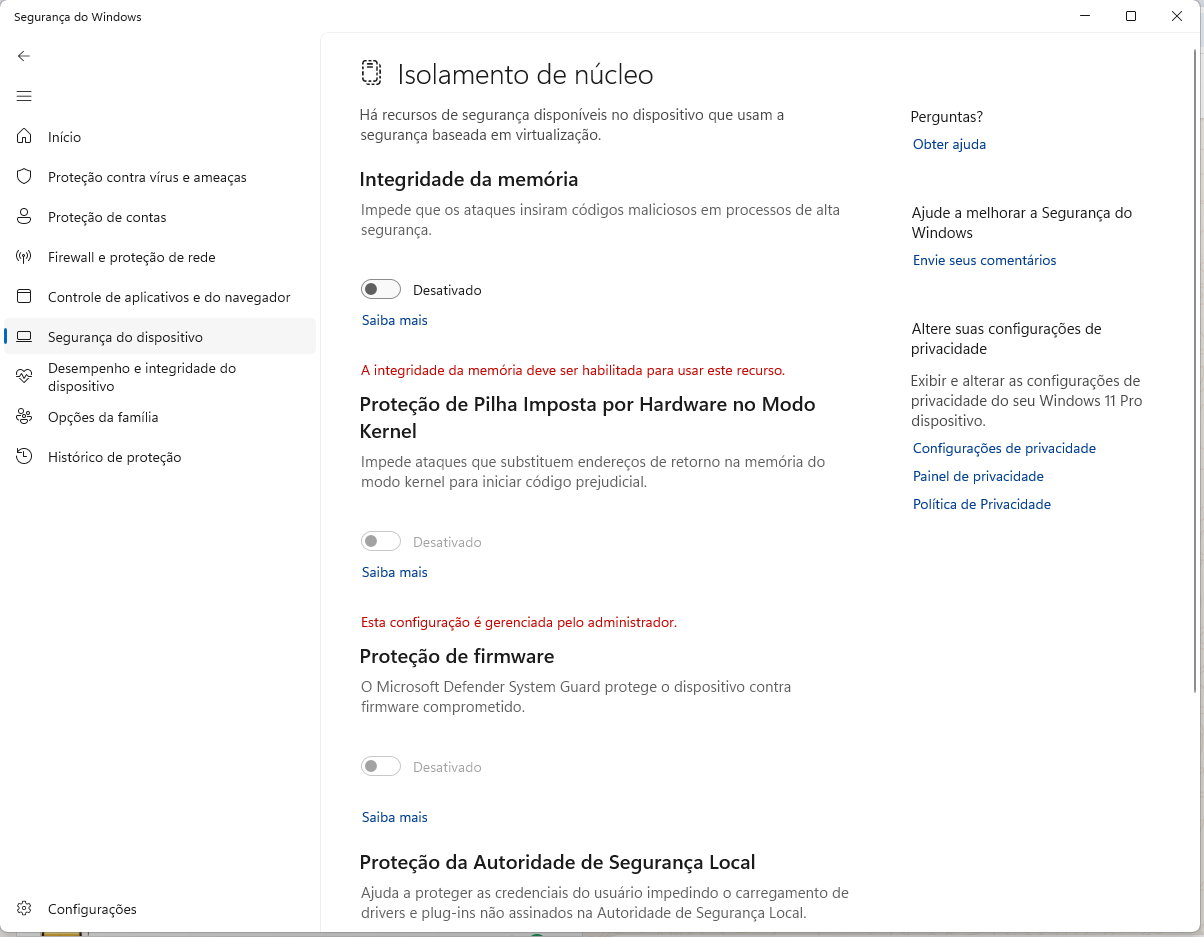
Task: Click the Configurações gear icon
Action: (24, 909)
